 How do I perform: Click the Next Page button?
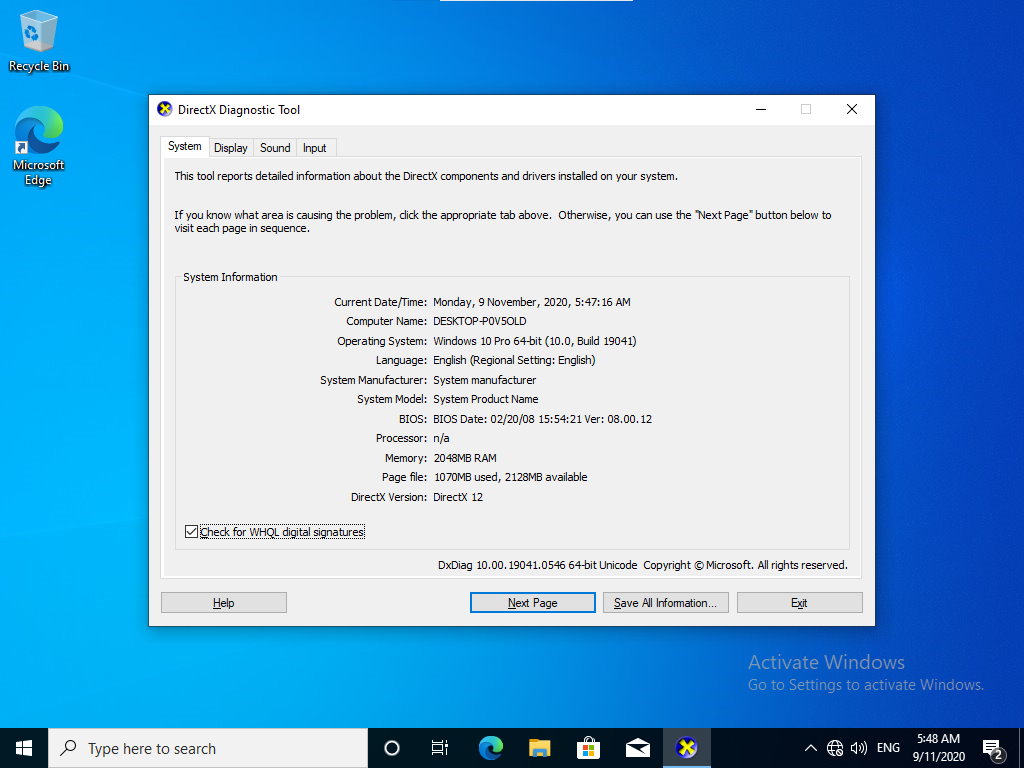pos(532,602)
